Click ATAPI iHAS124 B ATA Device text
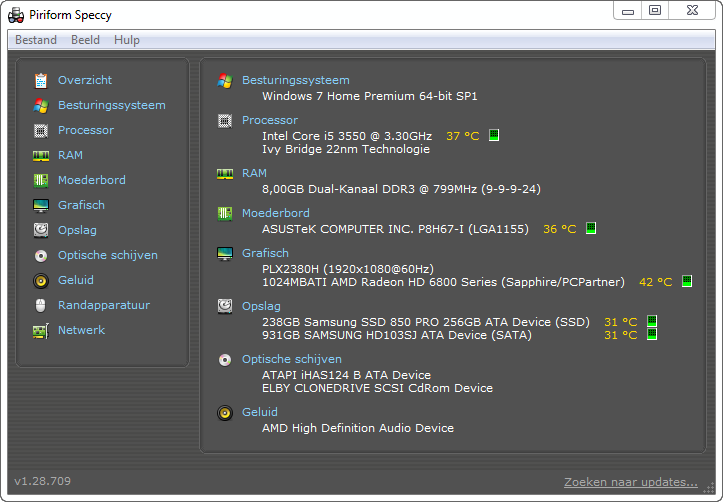This screenshot has width=723, height=502. [346, 375]
